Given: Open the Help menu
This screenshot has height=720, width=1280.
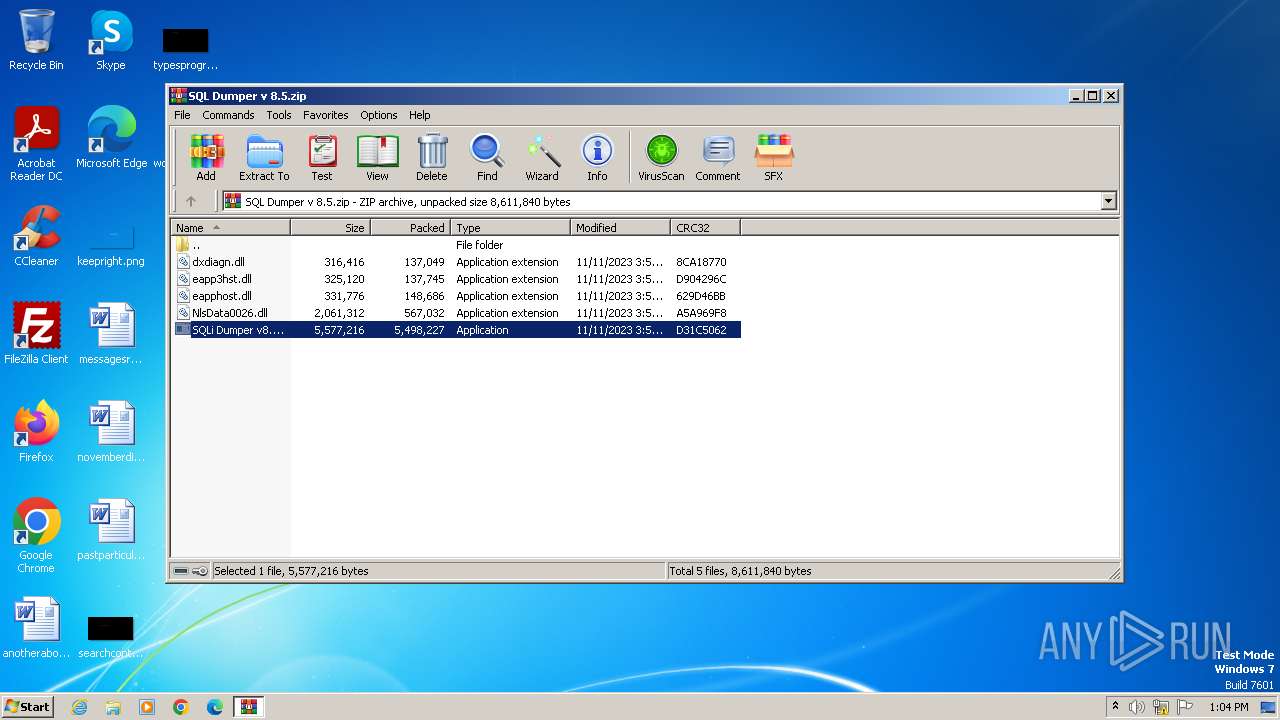Looking at the screenshot, I should pyautogui.click(x=420, y=115).
